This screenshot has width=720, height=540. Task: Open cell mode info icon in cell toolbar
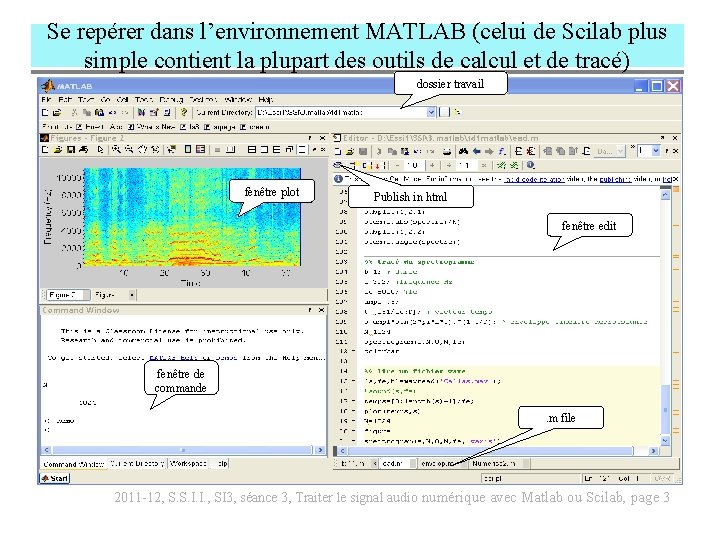point(530,165)
